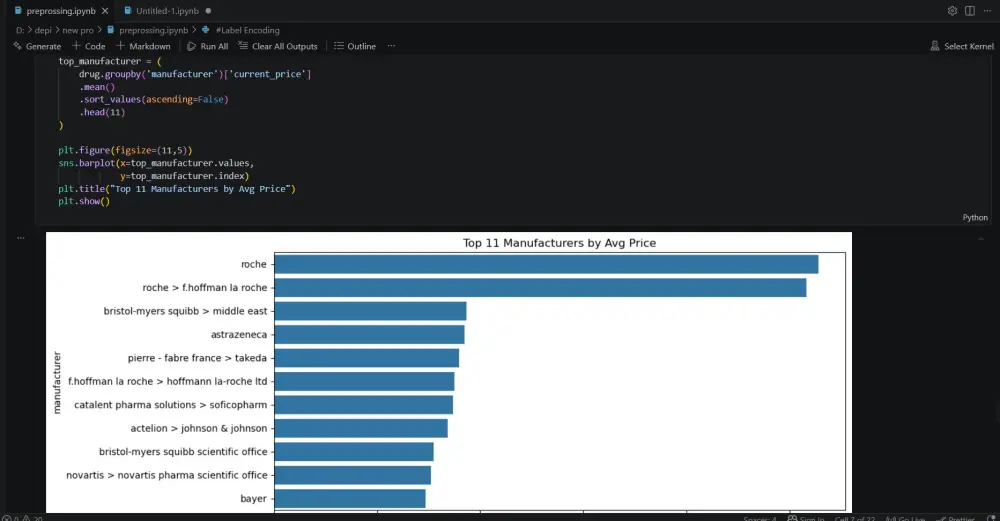Place cursor on 'top_manufacturer = (' line
This screenshot has height=521, width=1000.
click(x=110, y=61)
